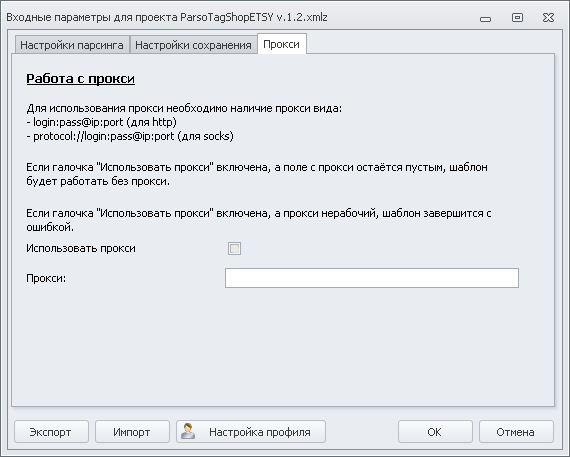The width and height of the screenshot is (570, 457).
Task: Focus the Прокси text input field
Action: click(x=372, y=278)
